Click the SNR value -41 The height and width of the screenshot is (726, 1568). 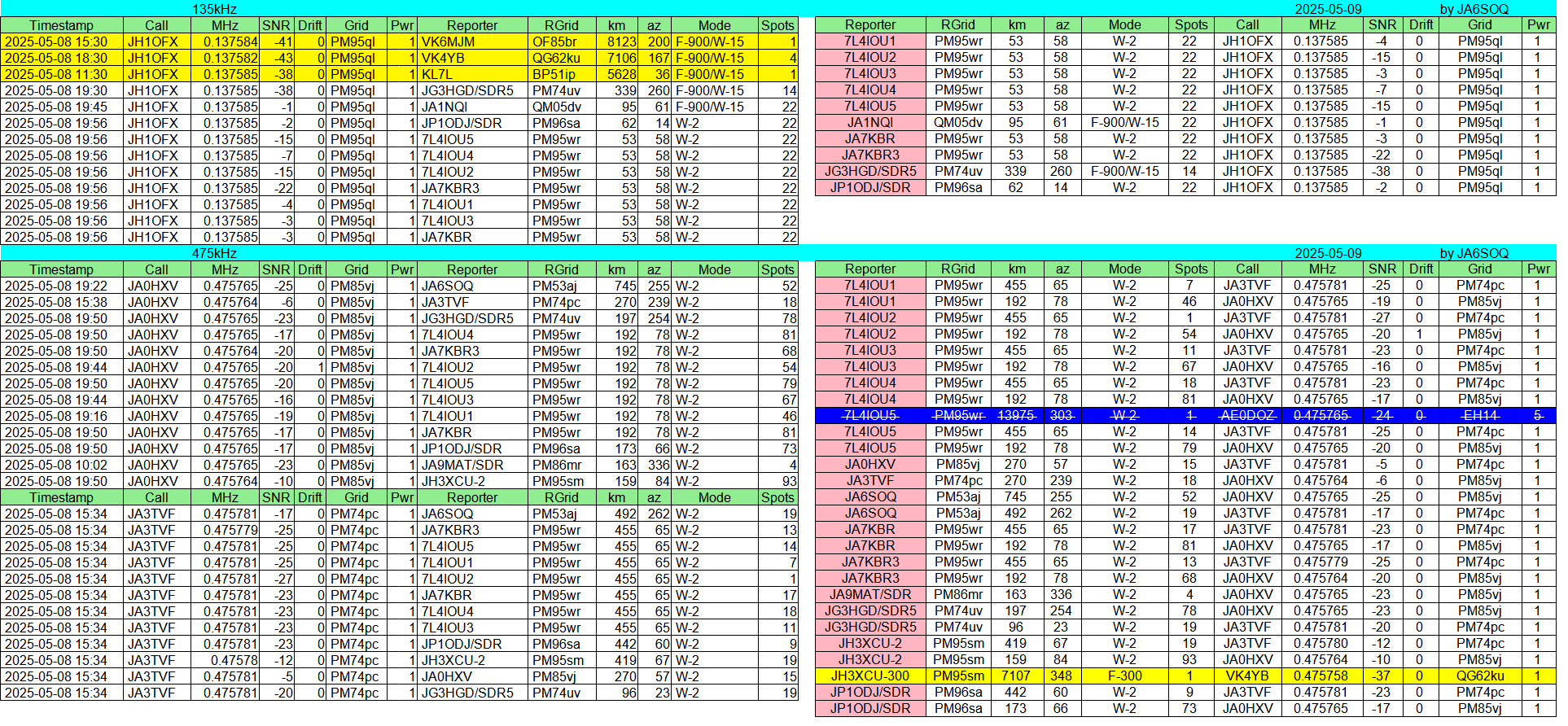(x=277, y=42)
